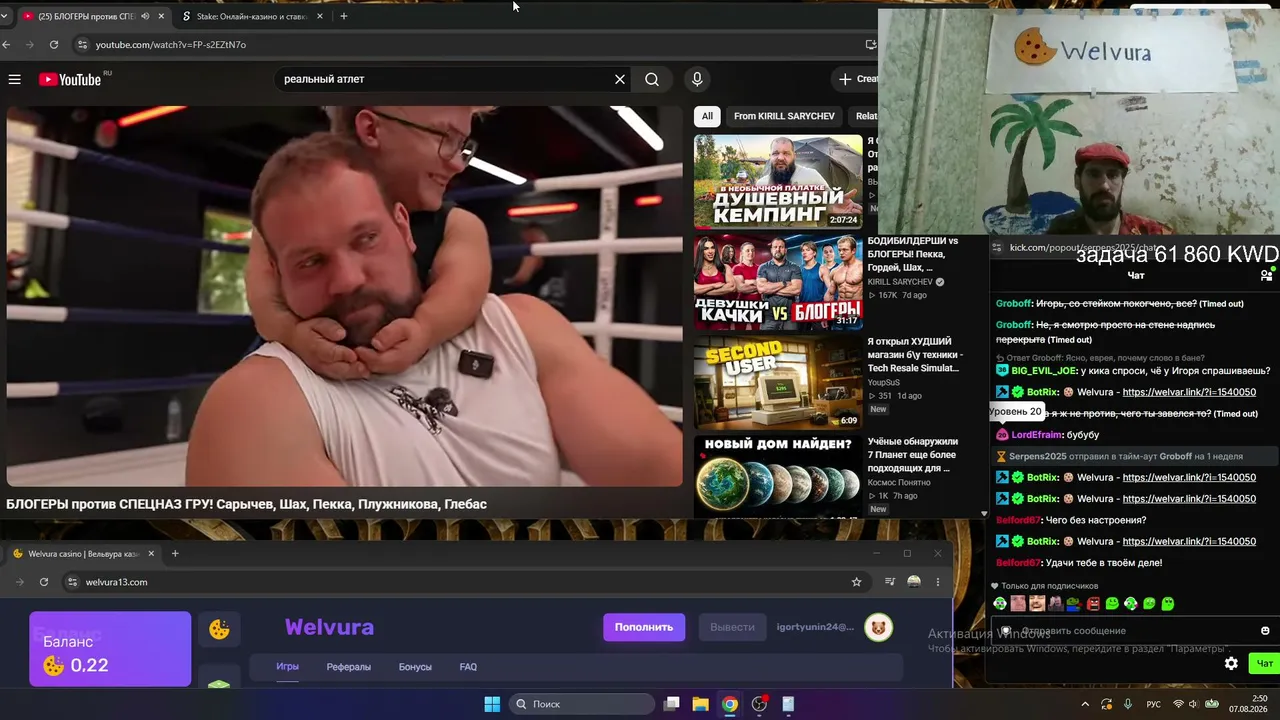This screenshot has height=720, width=1280.
Task: Click the Kick chat message input field
Action: click(x=1135, y=631)
